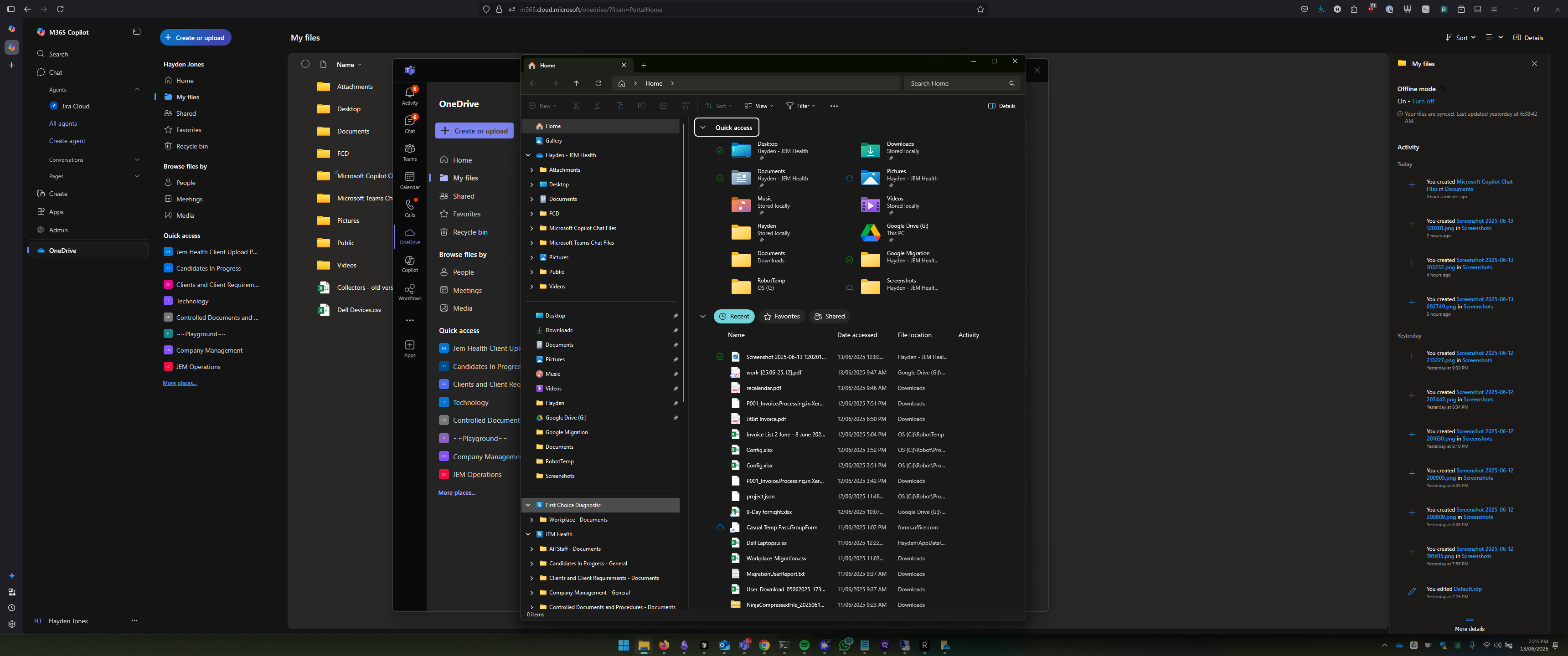Click the Share icon in File Explorer

664,106
